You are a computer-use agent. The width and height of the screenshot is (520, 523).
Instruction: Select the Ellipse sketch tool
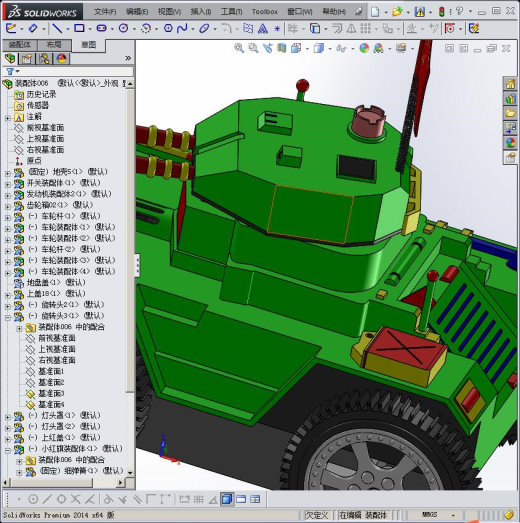(204, 28)
